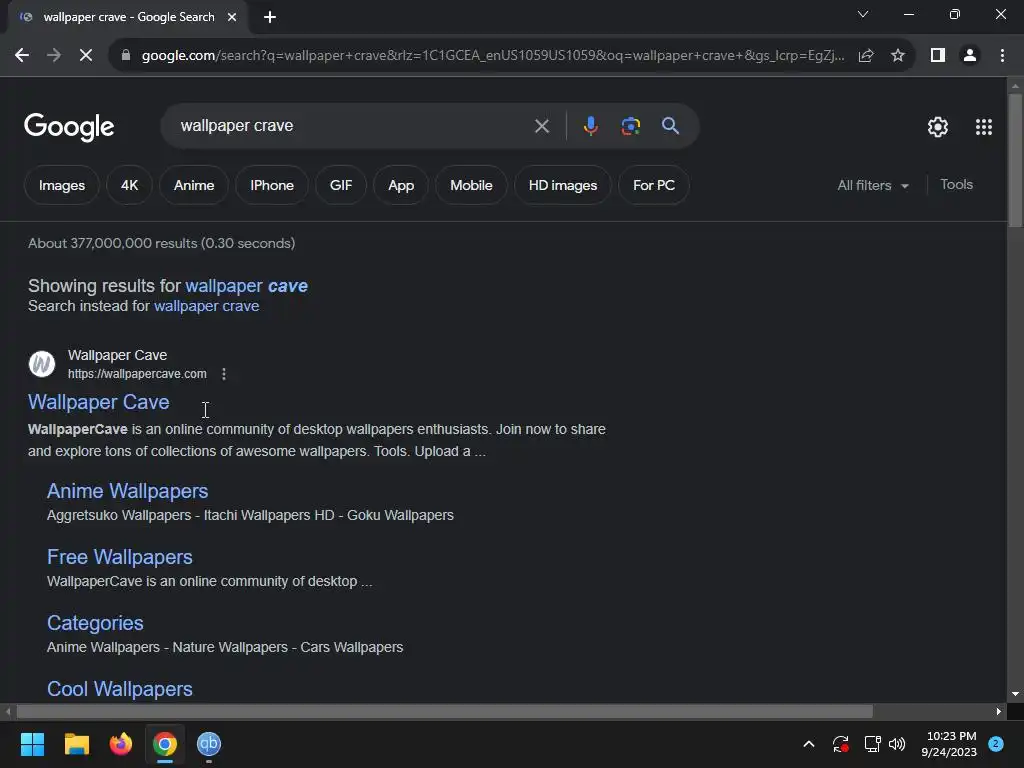Apply the App filter chip

pos(401,185)
